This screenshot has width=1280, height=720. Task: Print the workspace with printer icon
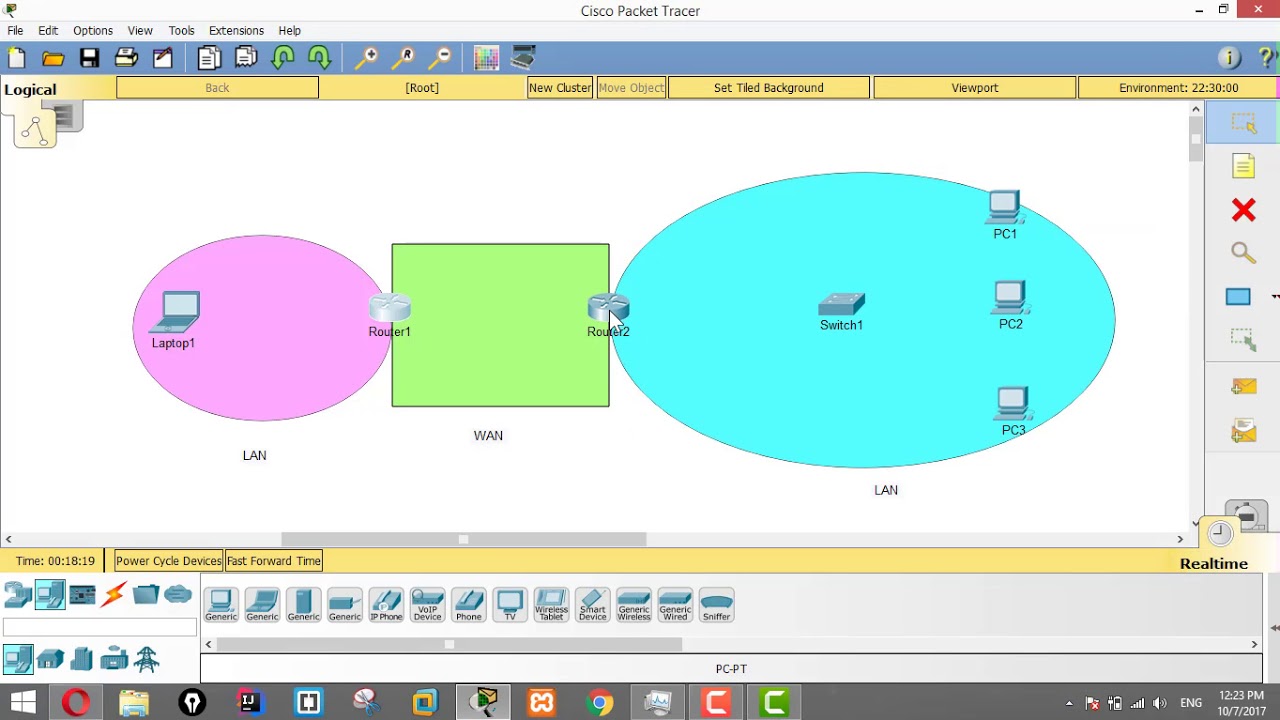point(126,58)
